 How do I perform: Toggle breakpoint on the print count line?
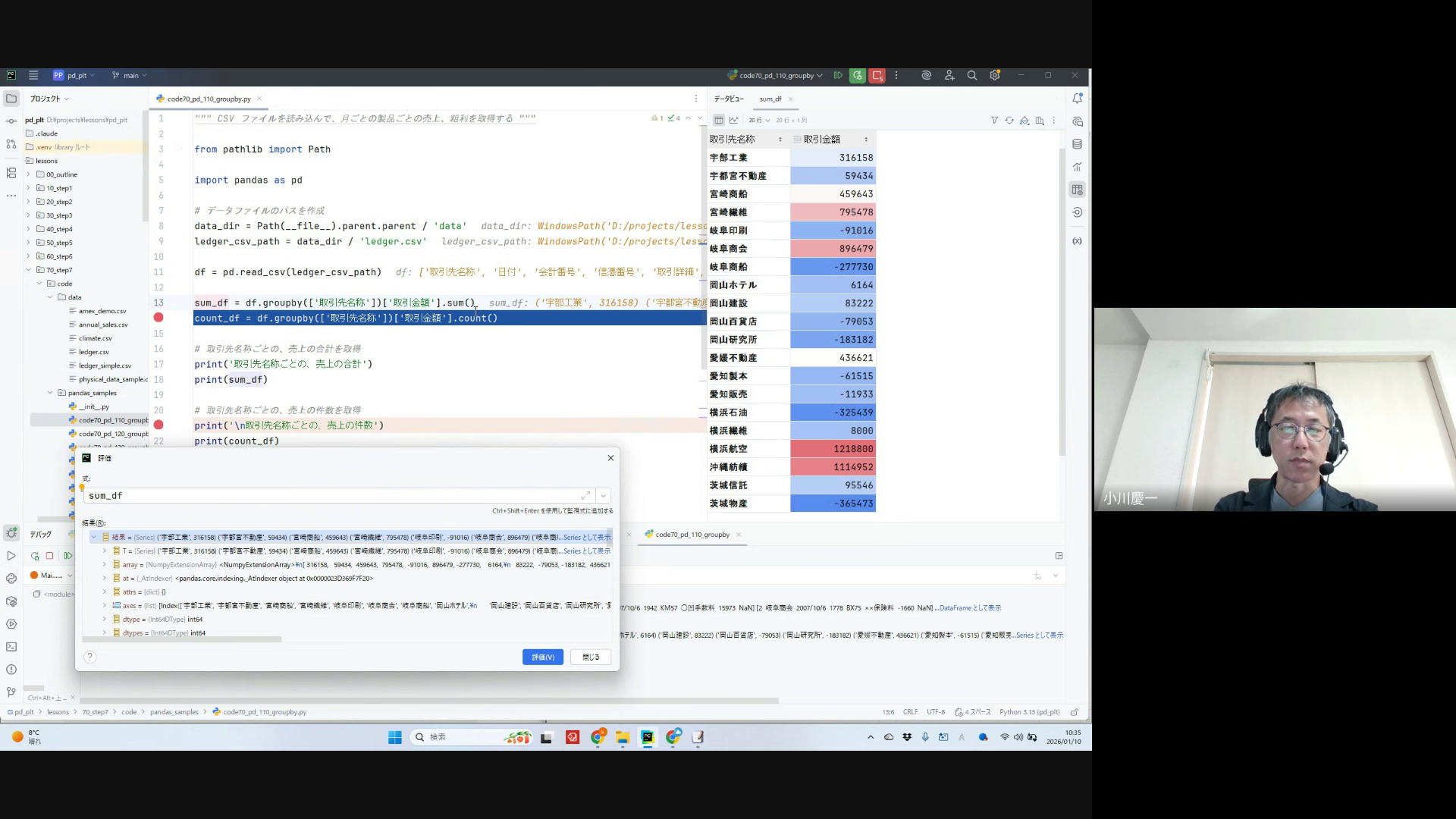point(158,425)
